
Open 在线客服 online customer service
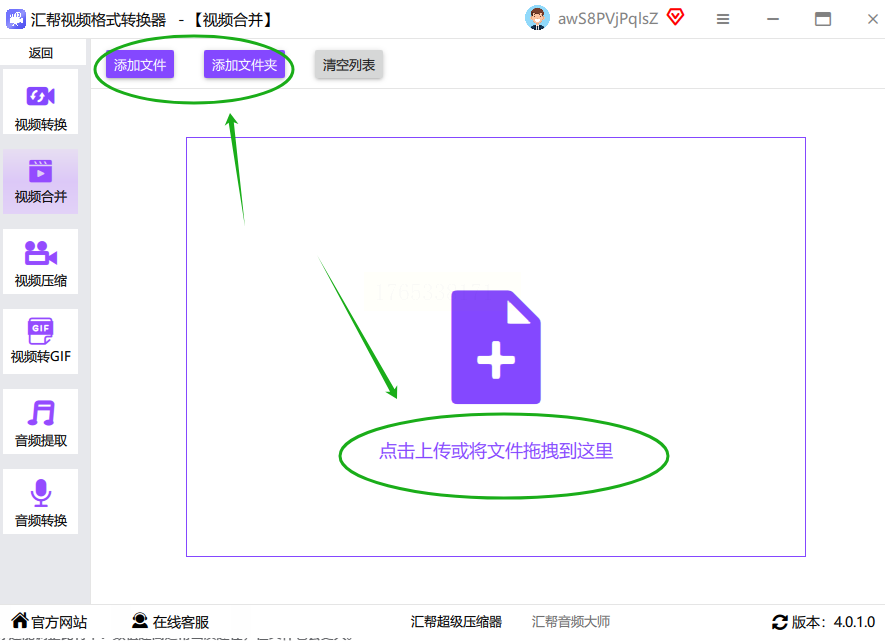coord(170,622)
